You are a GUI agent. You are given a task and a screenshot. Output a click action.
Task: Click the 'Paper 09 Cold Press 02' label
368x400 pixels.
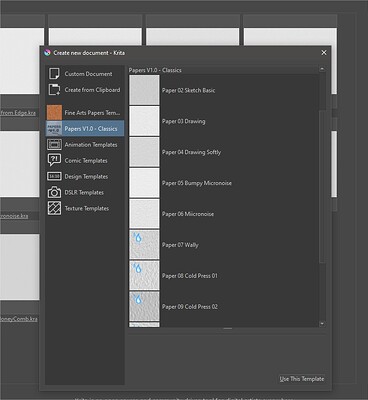pos(190,307)
